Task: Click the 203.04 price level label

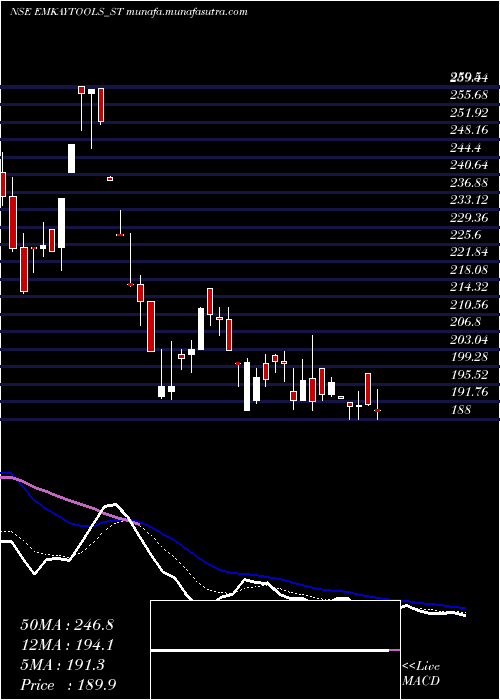Action: click(468, 340)
